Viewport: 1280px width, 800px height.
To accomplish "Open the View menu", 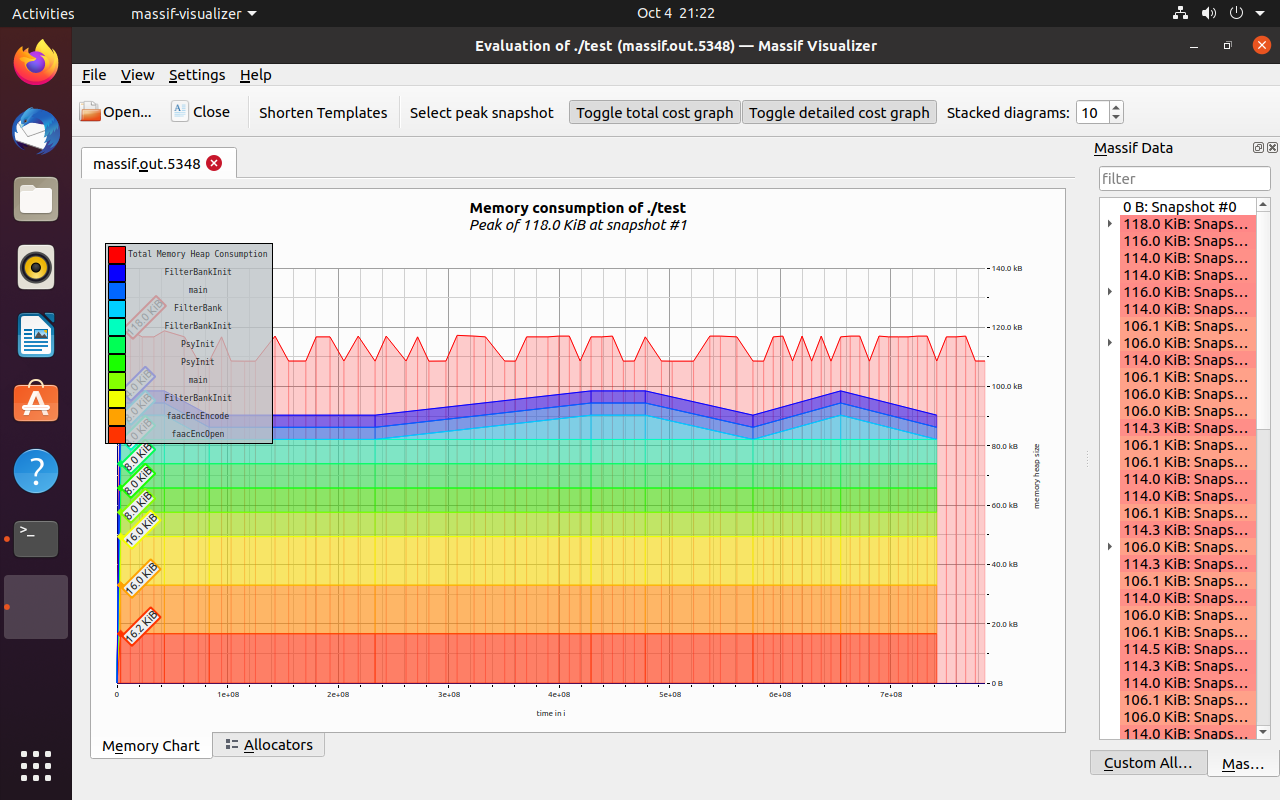I will click(137, 75).
